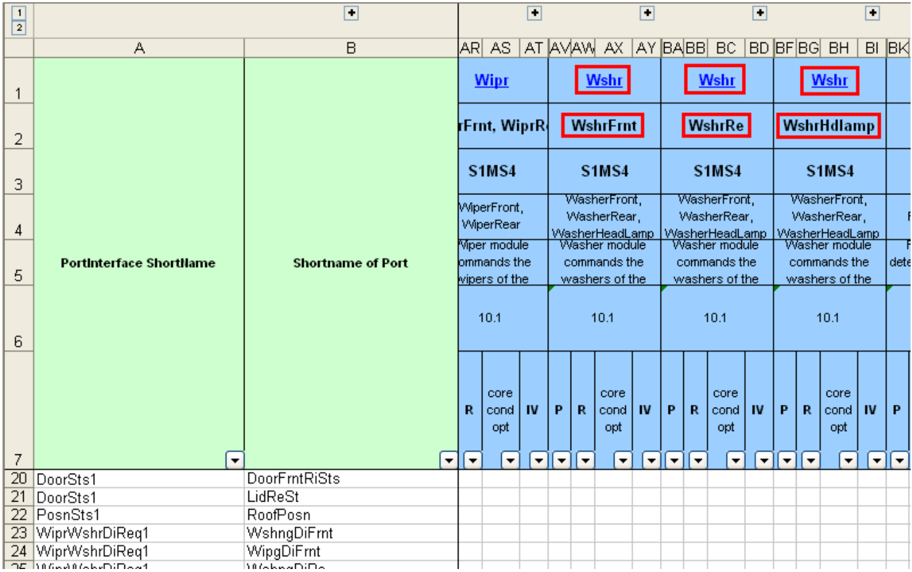
Task: Click outline level 2 button
Action: click(x=19, y=27)
